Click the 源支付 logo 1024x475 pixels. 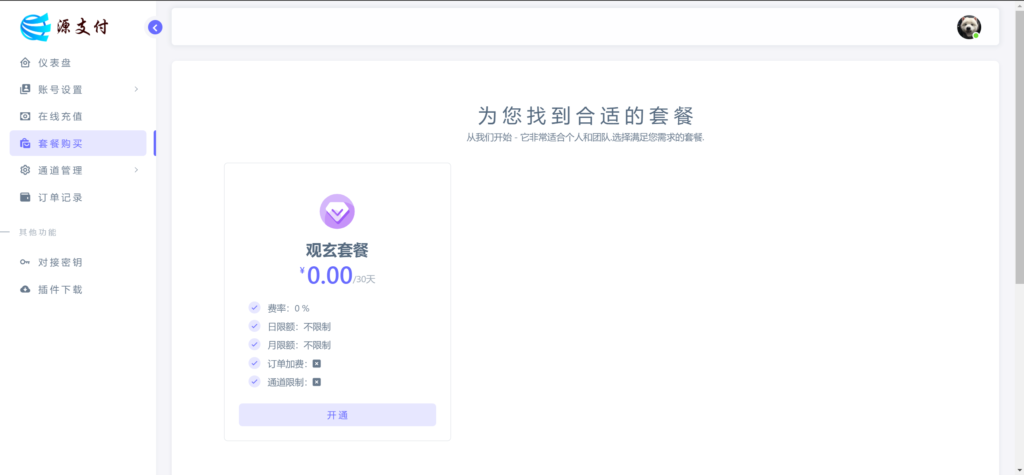(64, 27)
